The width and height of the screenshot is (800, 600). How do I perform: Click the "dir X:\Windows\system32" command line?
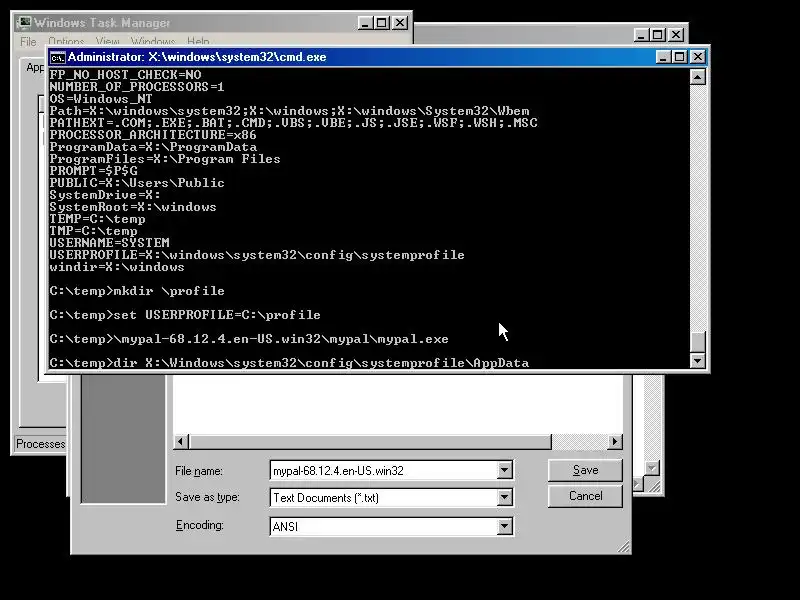(x=289, y=363)
